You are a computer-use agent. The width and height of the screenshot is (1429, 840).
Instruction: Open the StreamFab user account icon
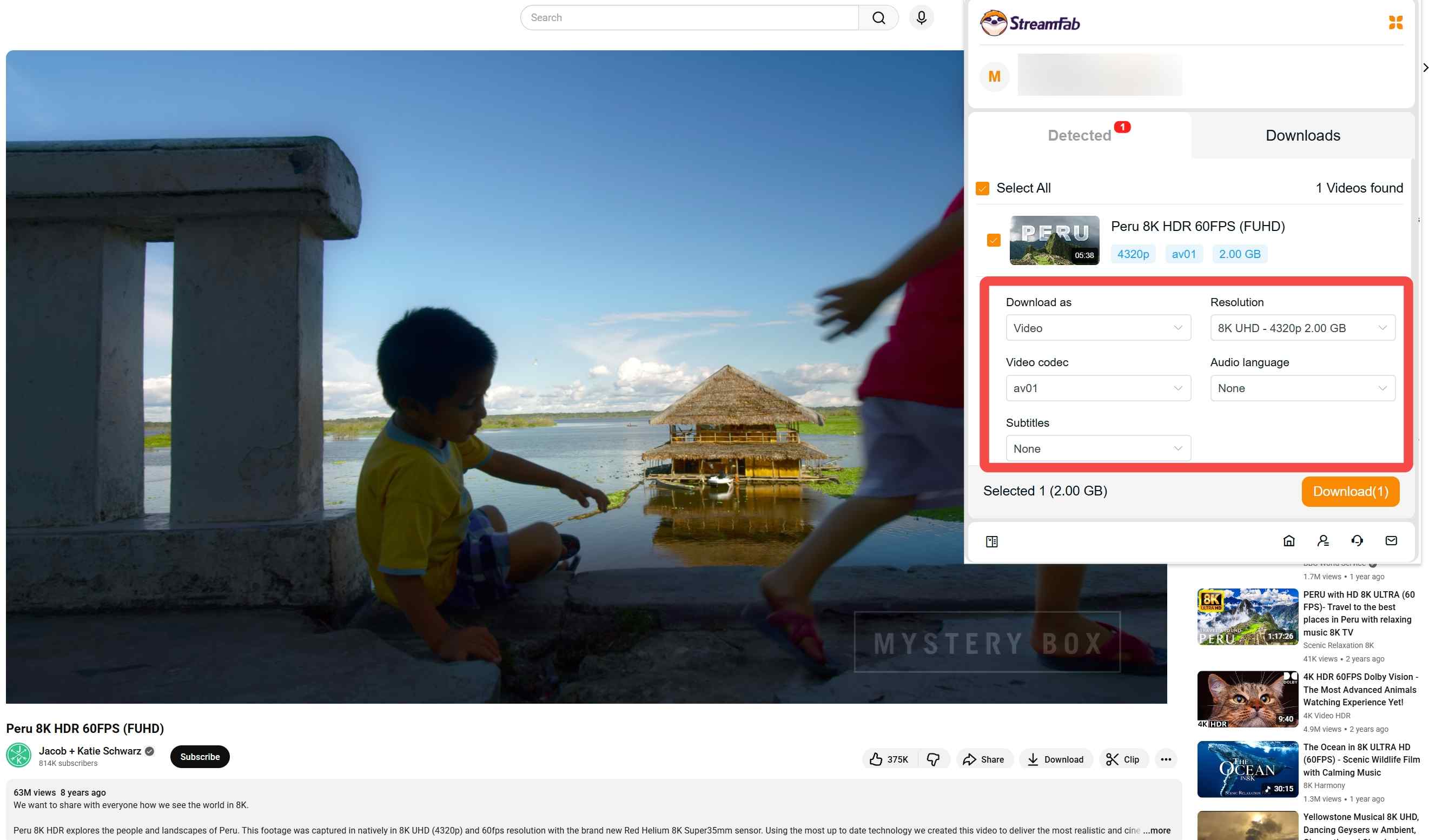(1322, 540)
